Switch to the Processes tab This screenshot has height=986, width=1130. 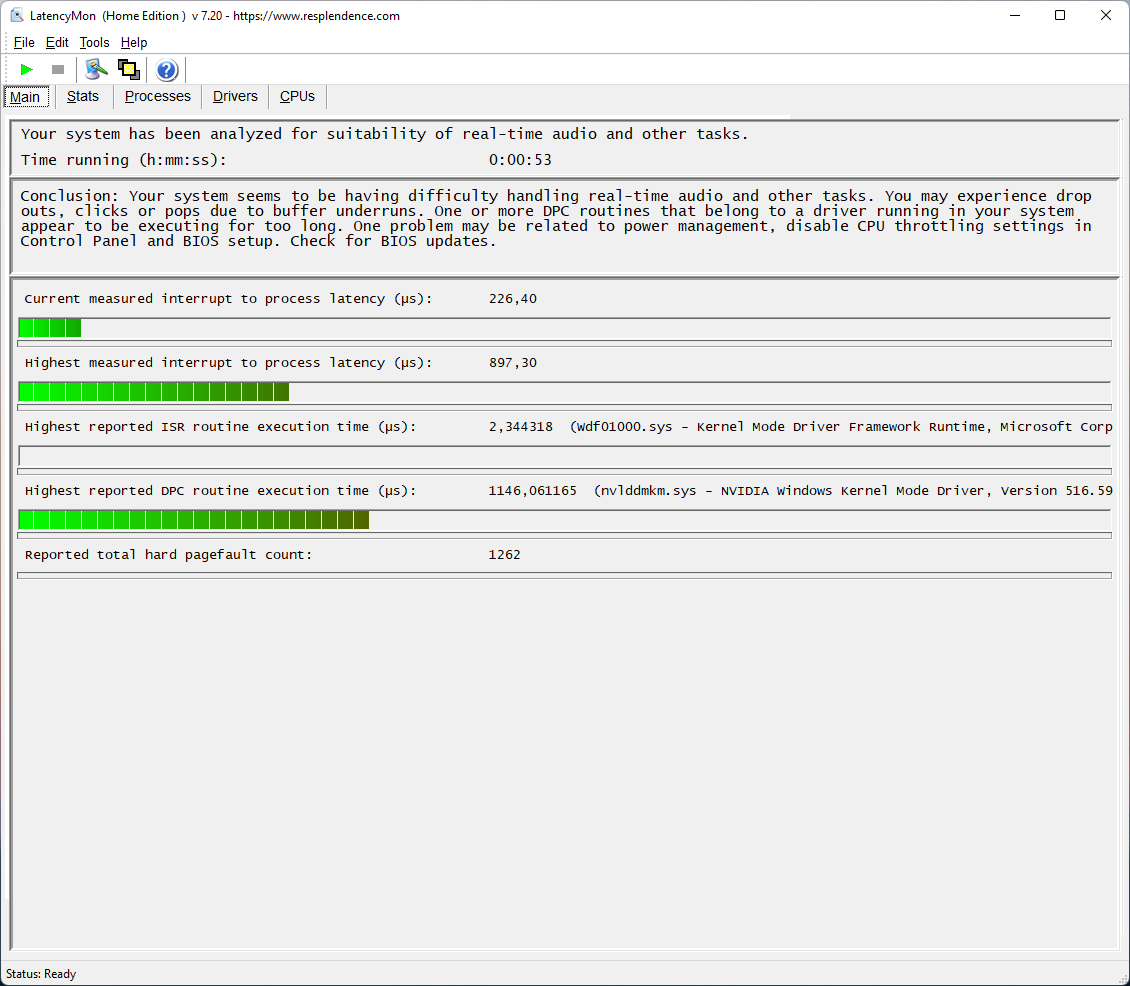[158, 97]
